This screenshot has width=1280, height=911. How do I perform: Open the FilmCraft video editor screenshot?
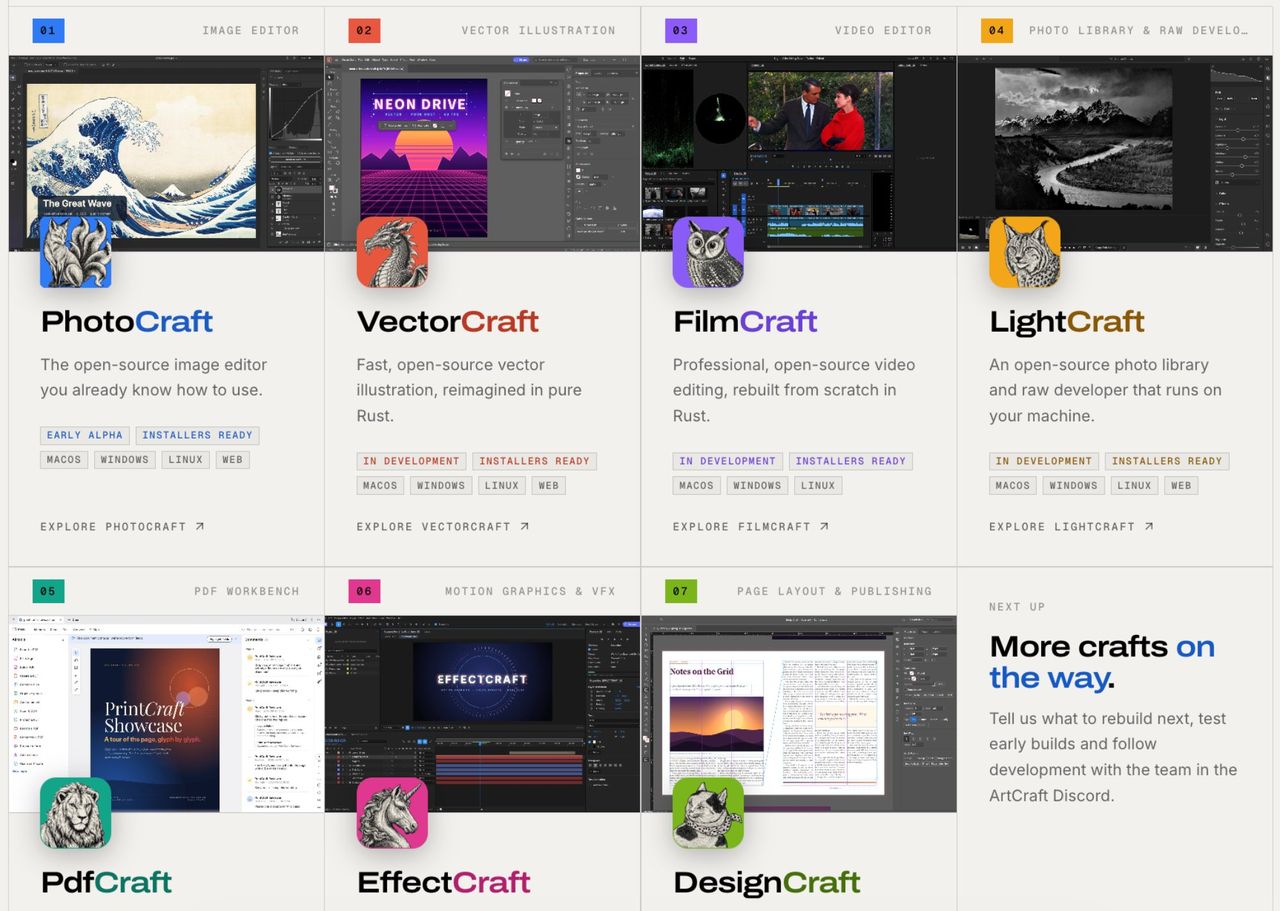[x=799, y=153]
